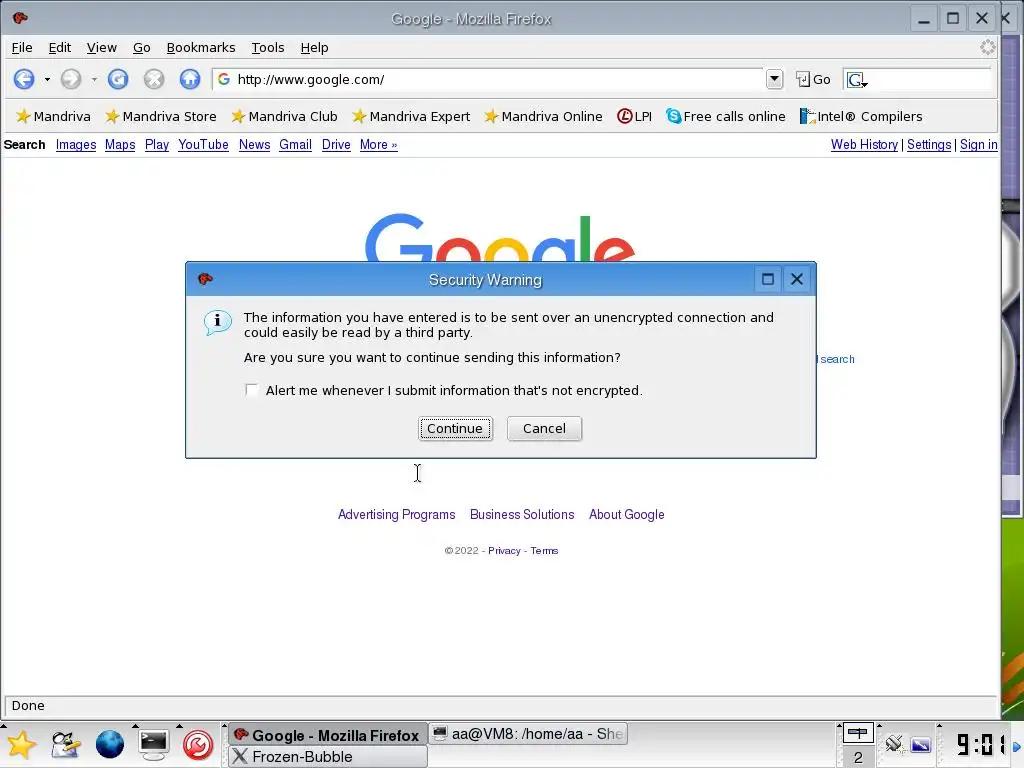Click the Stop loading icon
This screenshot has height=768, width=1024.
pyautogui.click(x=153, y=80)
